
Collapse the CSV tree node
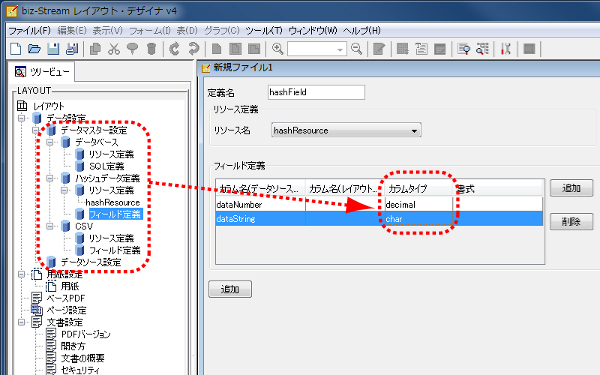[x=50, y=227]
